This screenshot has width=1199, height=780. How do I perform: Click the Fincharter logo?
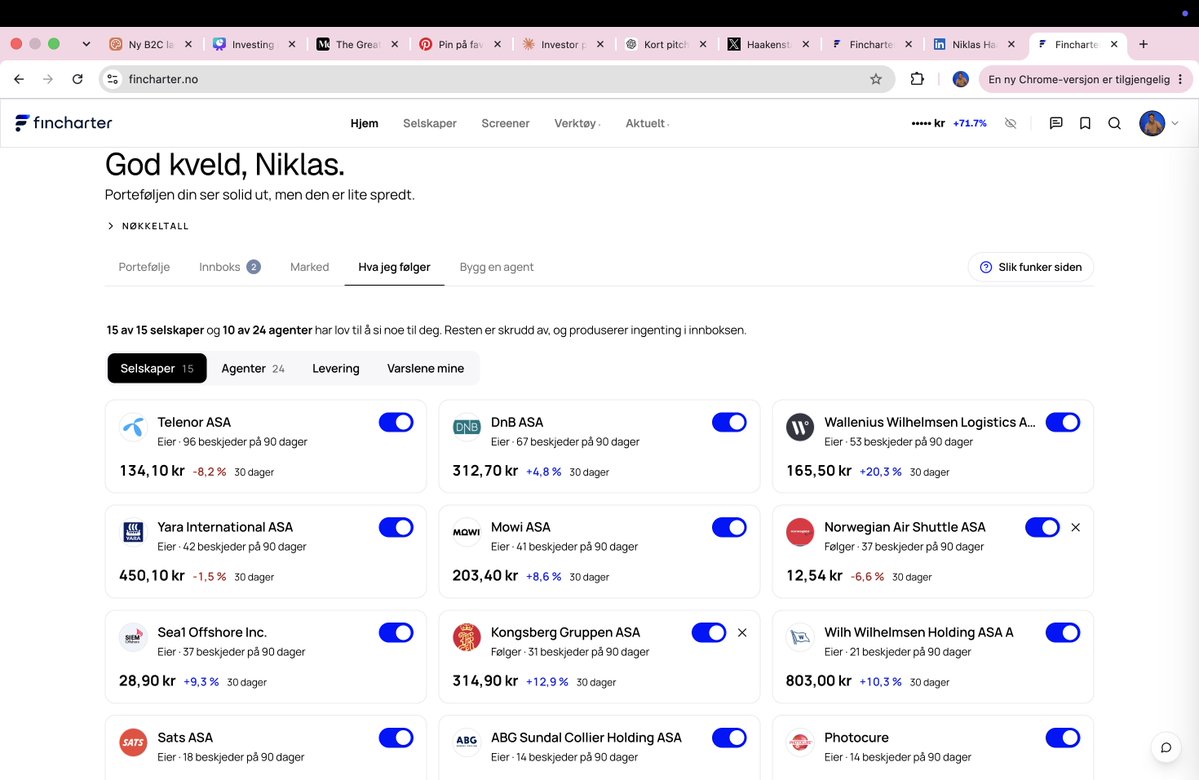pos(63,123)
